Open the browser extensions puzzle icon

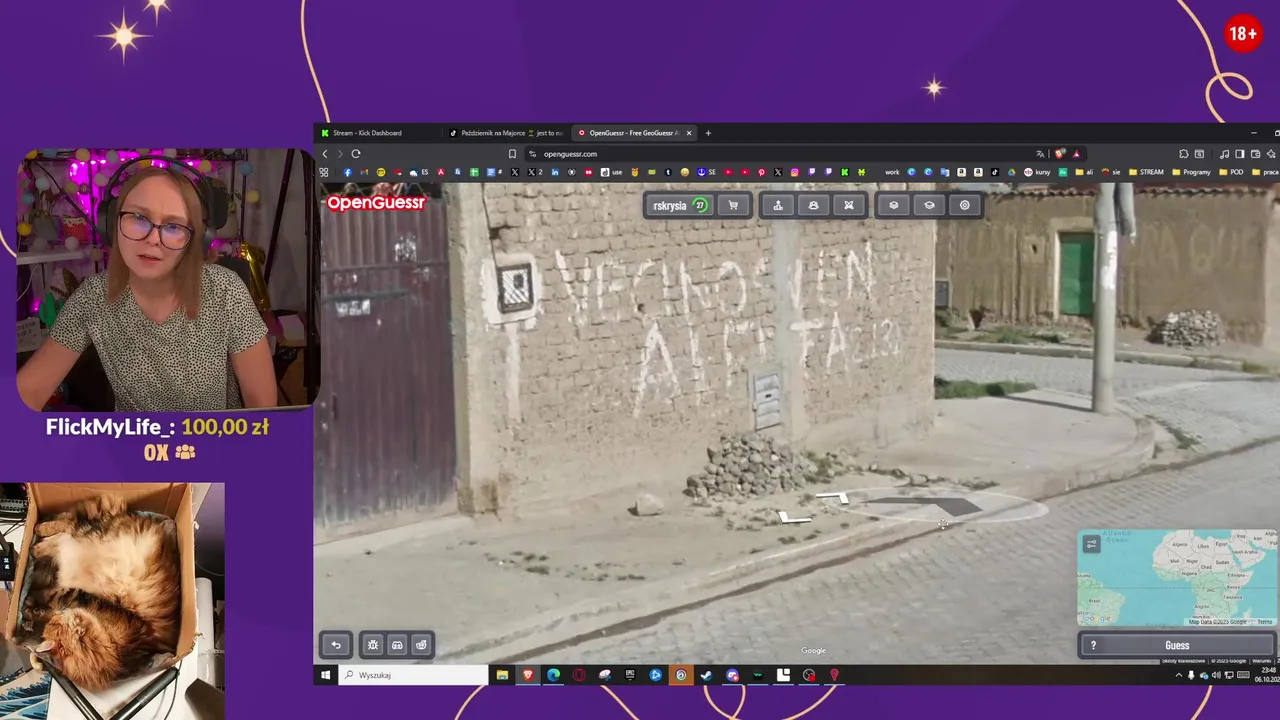(1183, 154)
